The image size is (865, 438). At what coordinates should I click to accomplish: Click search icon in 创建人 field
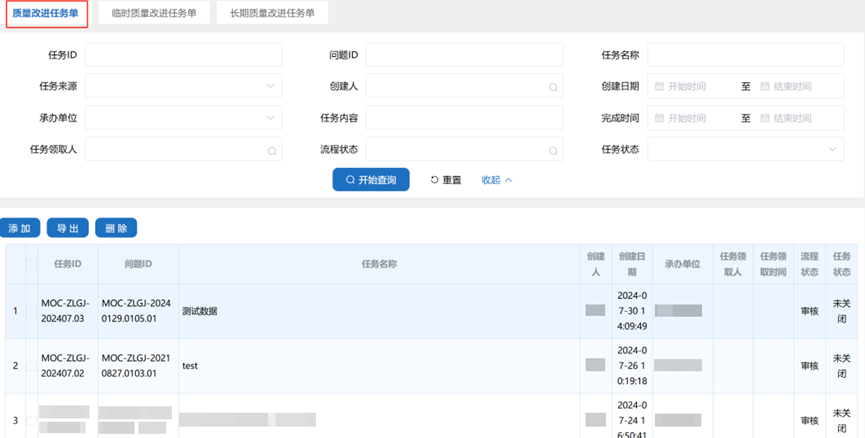click(552, 87)
